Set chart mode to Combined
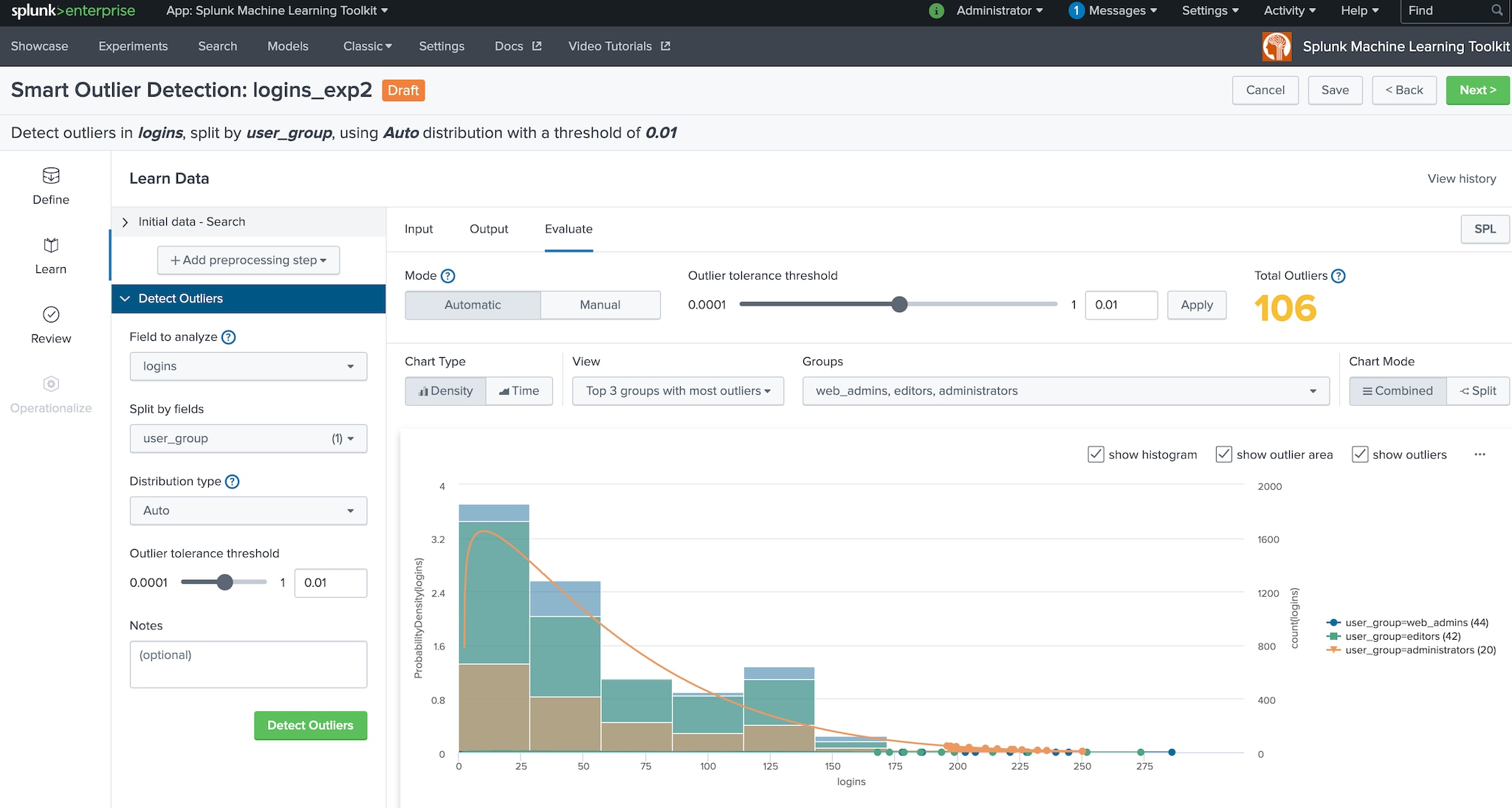Viewport: 1512px width, 808px height. coord(1398,391)
